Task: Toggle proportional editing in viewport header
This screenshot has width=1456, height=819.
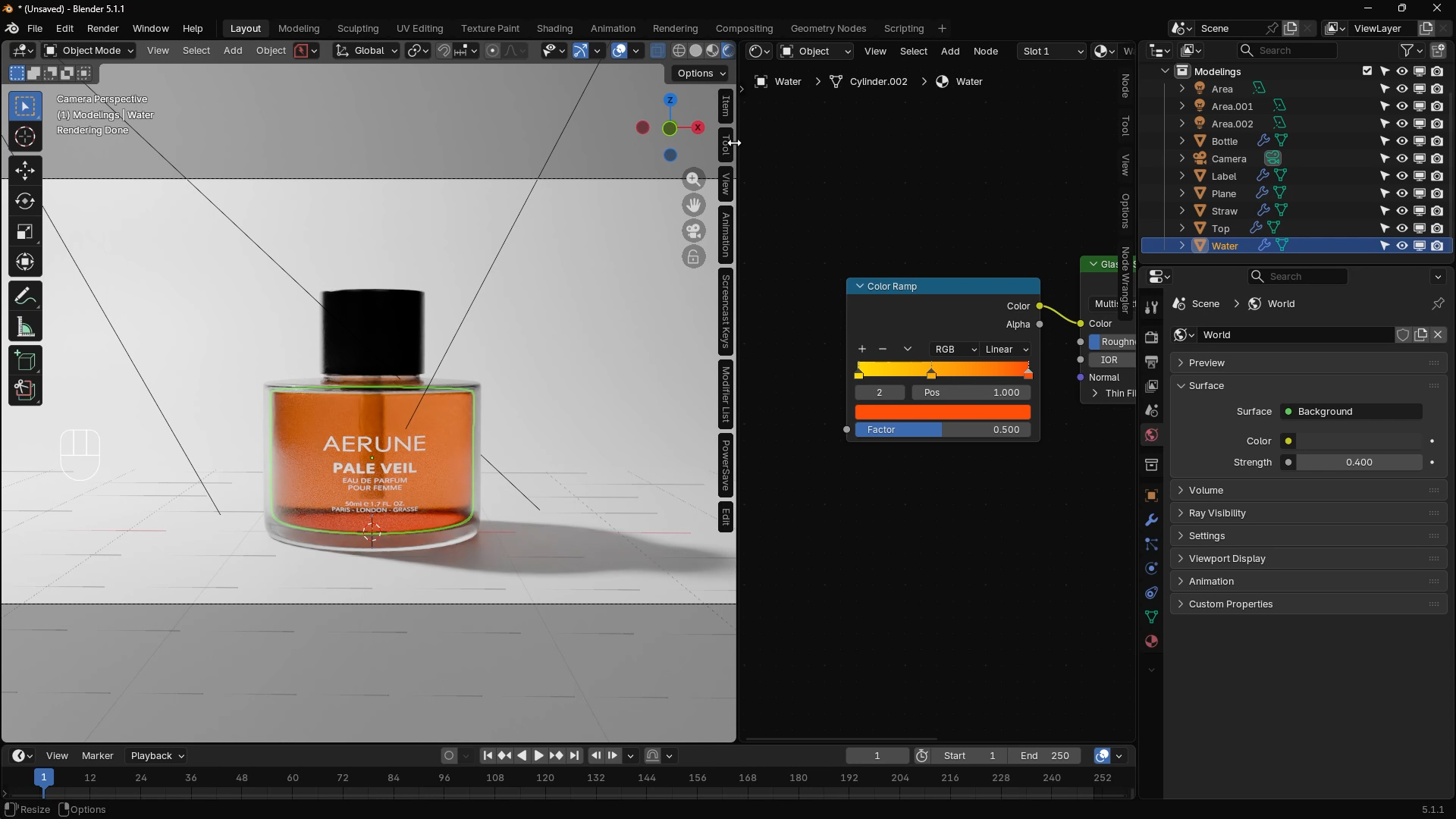Action: coord(492,51)
